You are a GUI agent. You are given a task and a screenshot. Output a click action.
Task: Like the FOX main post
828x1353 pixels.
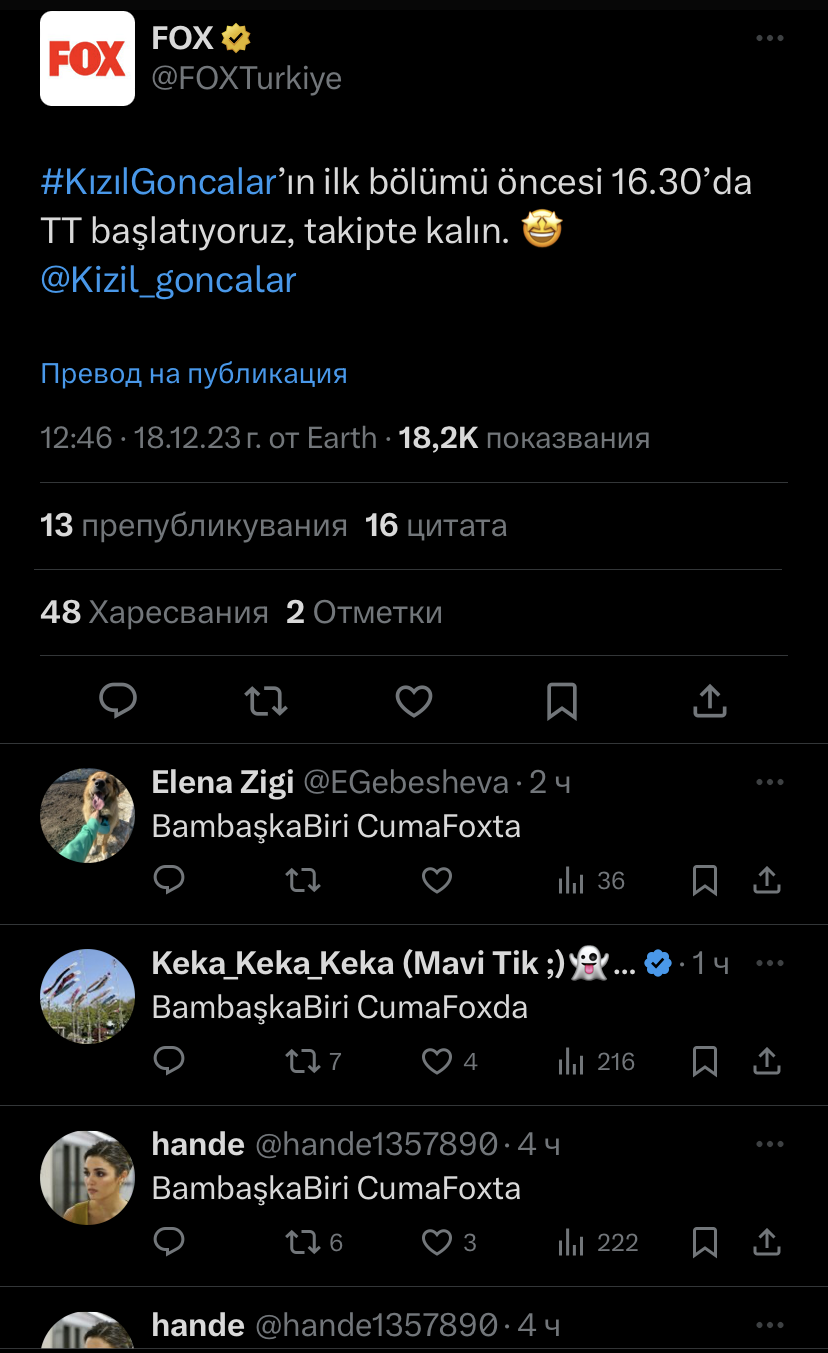pyautogui.click(x=414, y=701)
